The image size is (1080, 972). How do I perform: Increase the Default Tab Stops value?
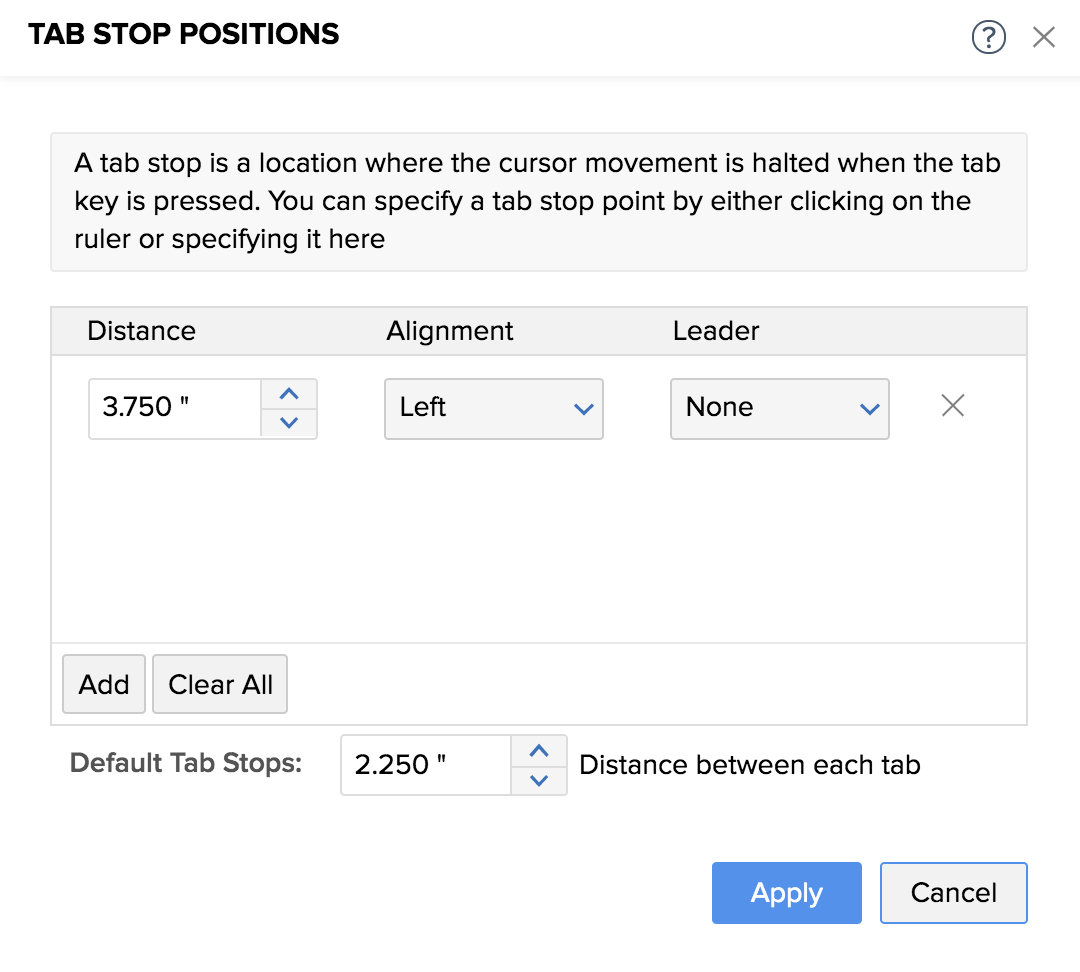pos(539,751)
